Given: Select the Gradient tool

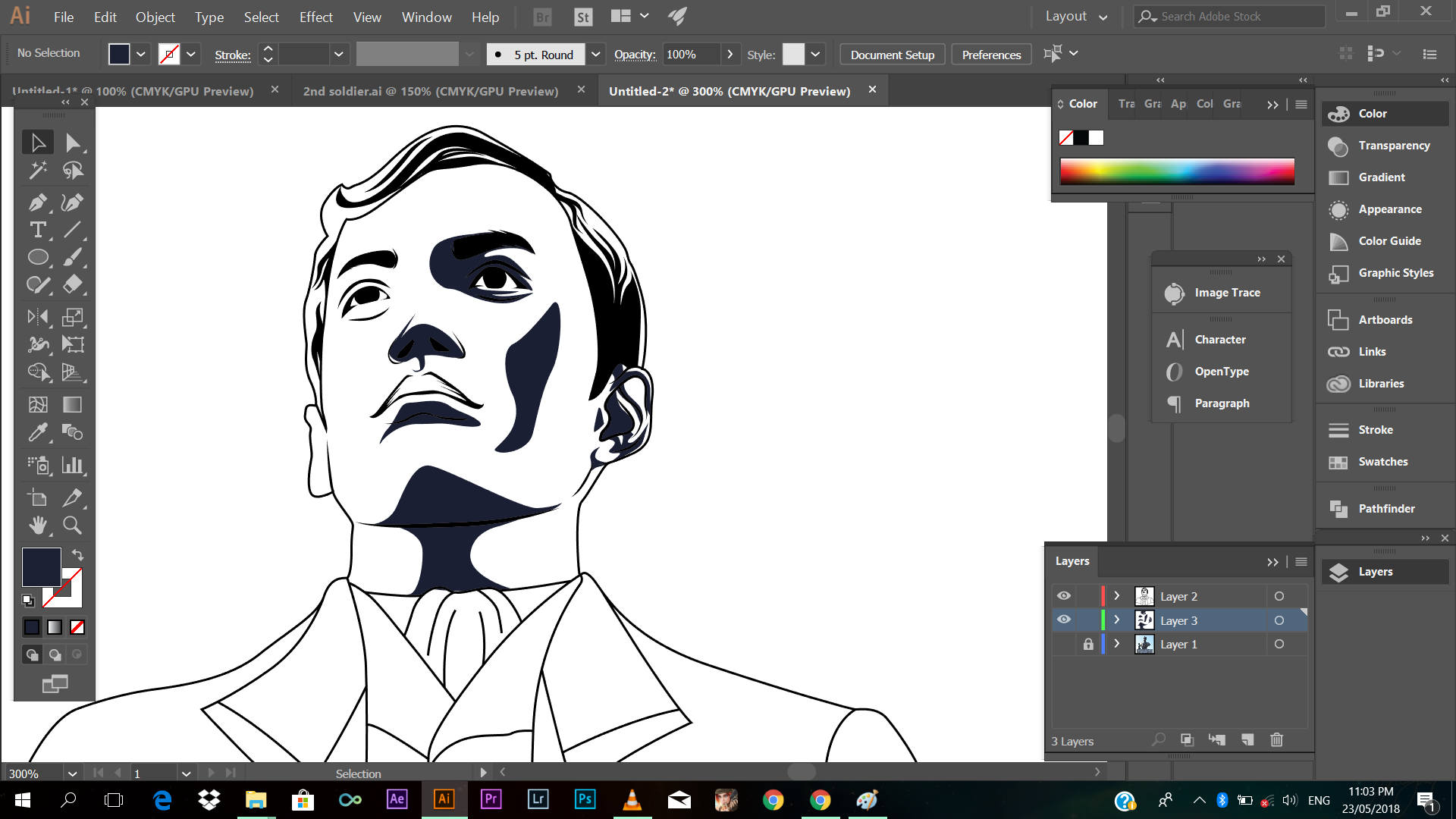Looking at the screenshot, I should pos(73,405).
